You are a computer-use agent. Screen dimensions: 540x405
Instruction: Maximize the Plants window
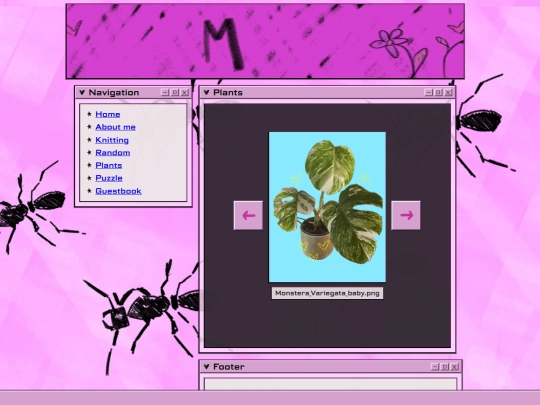point(438,92)
